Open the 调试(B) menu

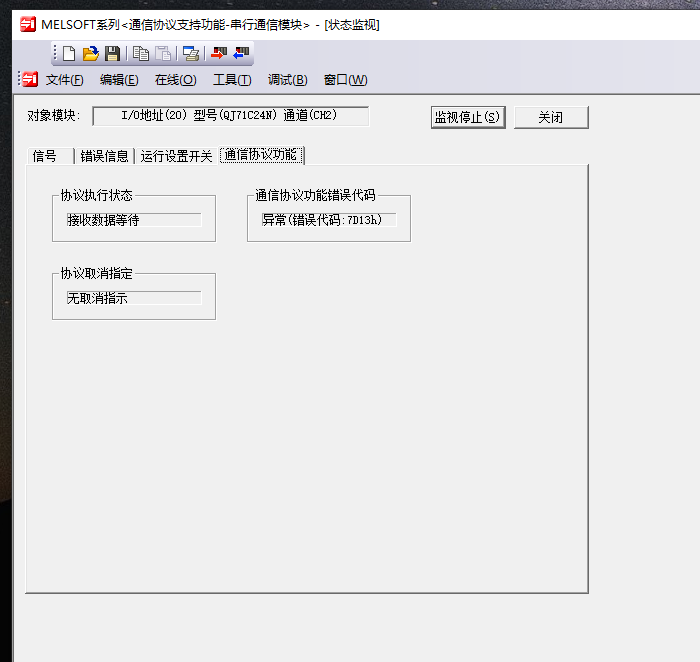[287, 80]
